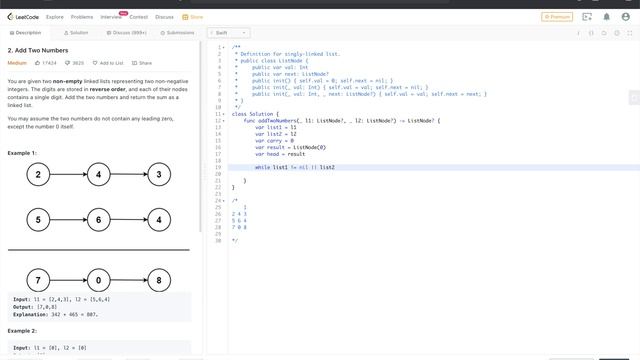
Task: Open the LeetCode Store
Action: (x=192, y=17)
